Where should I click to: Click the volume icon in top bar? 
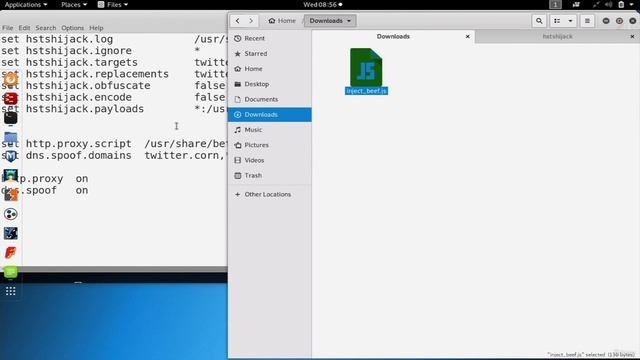[609, 4]
